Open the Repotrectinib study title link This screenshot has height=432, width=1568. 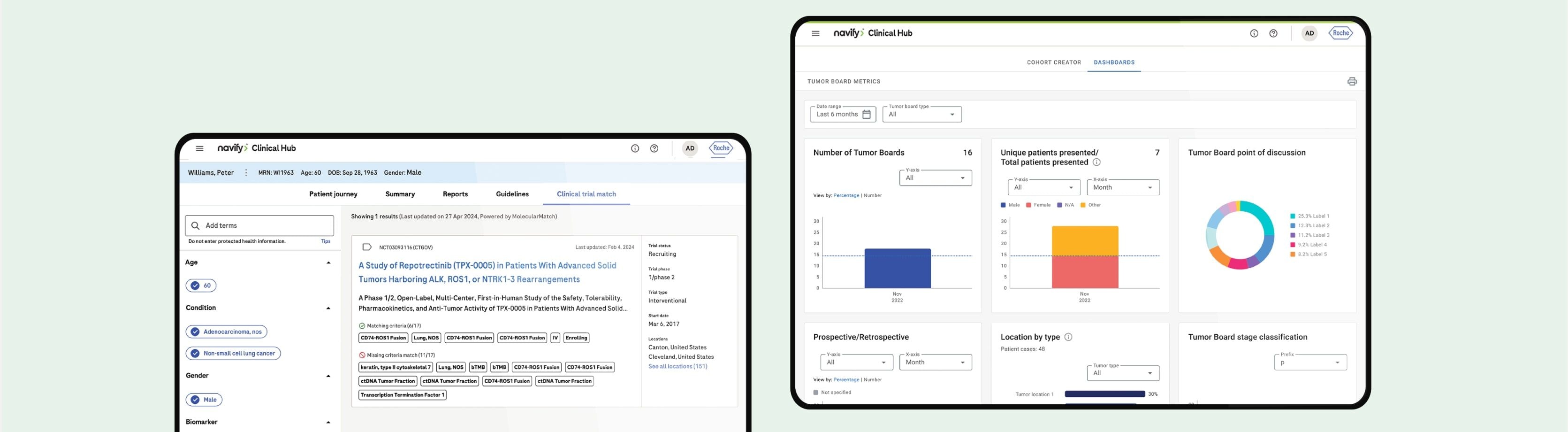(487, 272)
